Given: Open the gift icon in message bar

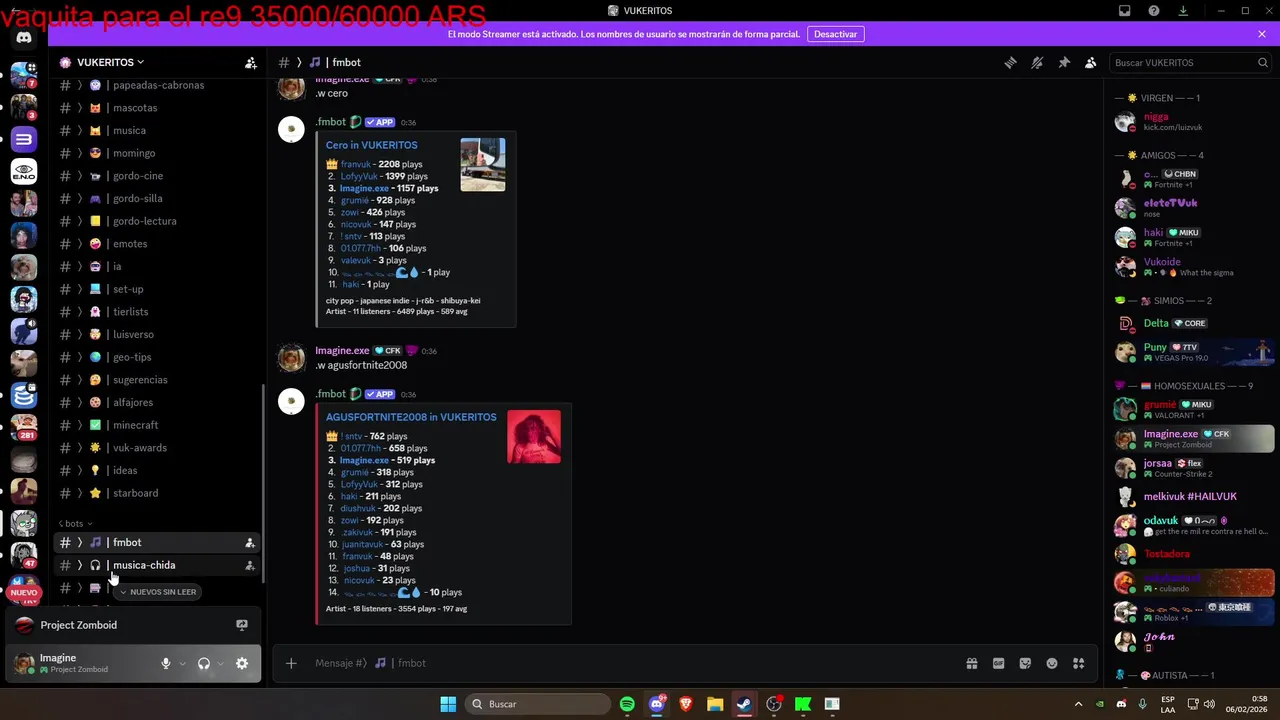Looking at the screenshot, I should [x=971, y=663].
